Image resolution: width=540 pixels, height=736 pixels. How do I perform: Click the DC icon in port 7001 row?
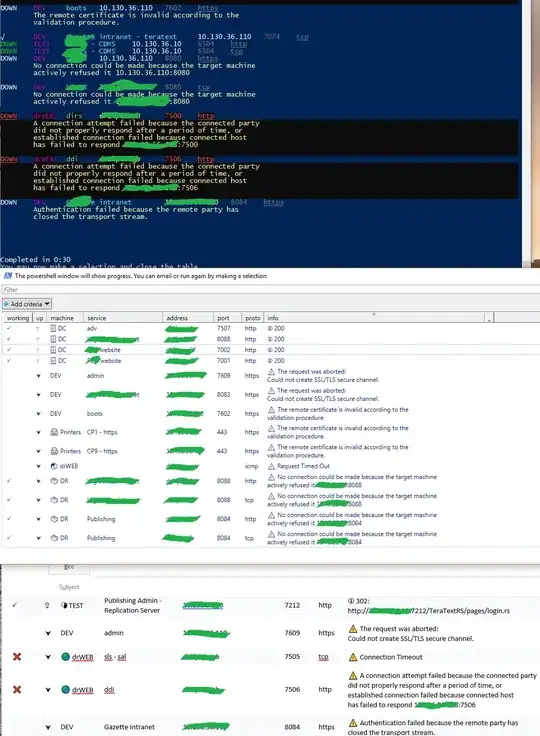[53, 360]
